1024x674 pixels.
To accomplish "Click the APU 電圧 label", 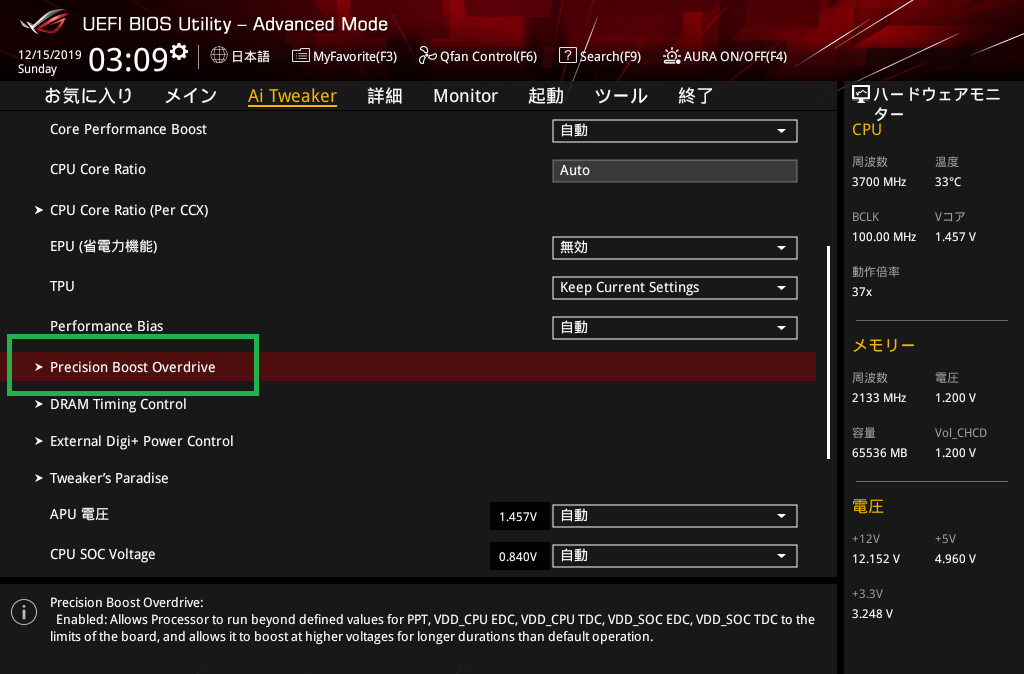I will click(x=79, y=515).
